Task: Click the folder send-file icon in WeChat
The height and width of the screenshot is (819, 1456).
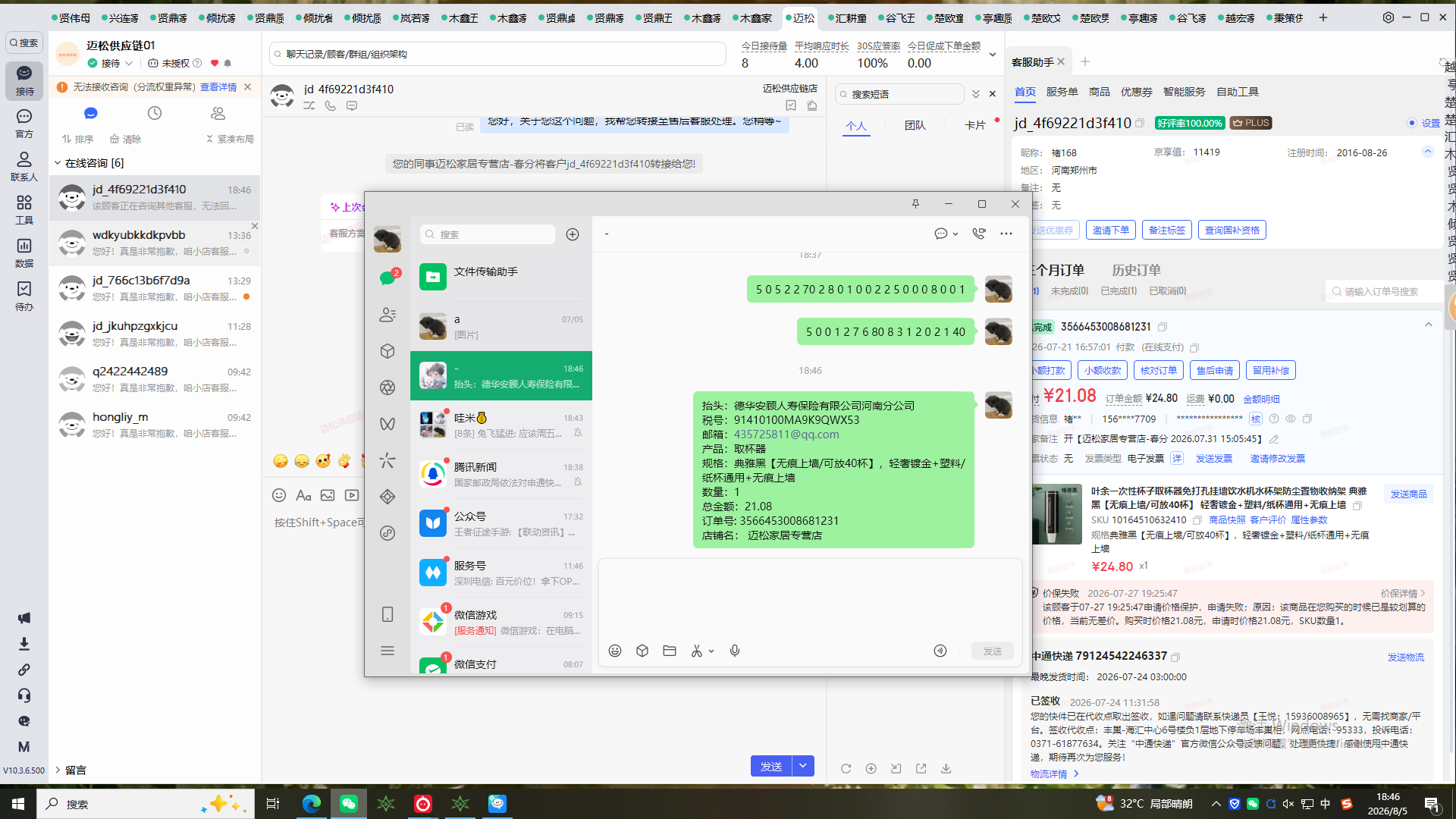Action: pos(670,651)
